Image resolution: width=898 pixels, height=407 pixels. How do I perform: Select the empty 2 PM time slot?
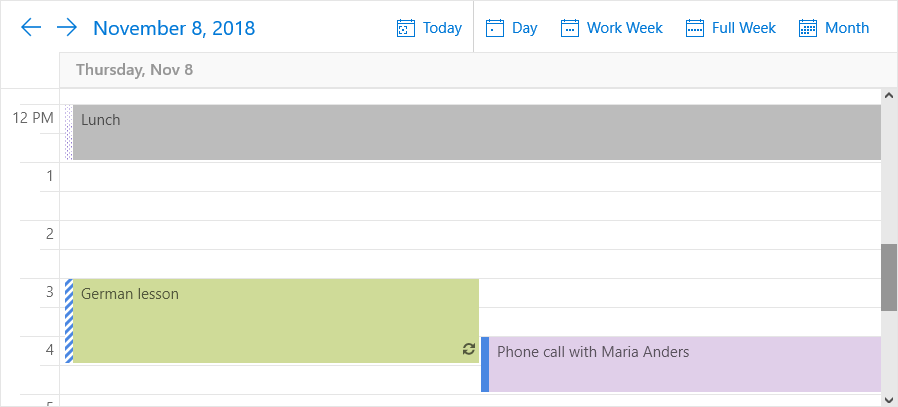click(x=470, y=235)
